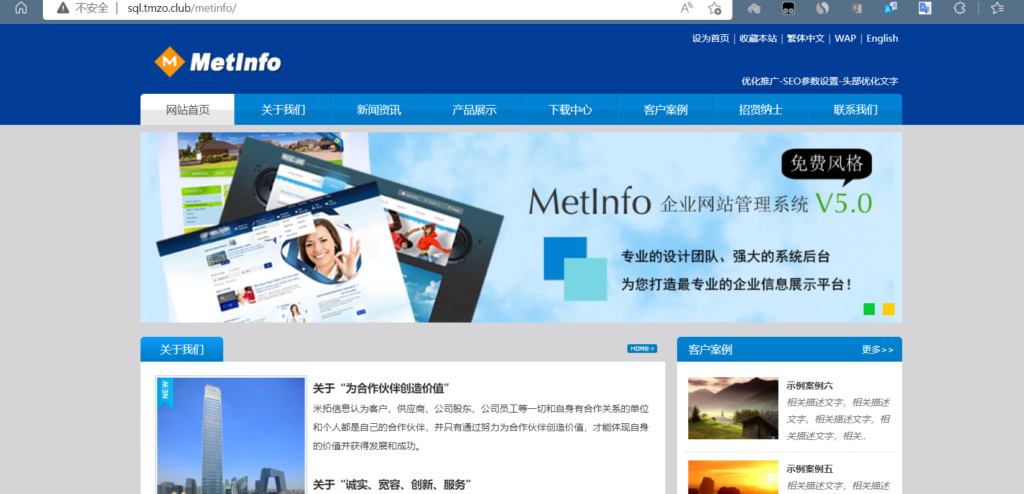Click the 示例案例六 title
The height and width of the screenshot is (494, 1024).
[x=810, y=386]
